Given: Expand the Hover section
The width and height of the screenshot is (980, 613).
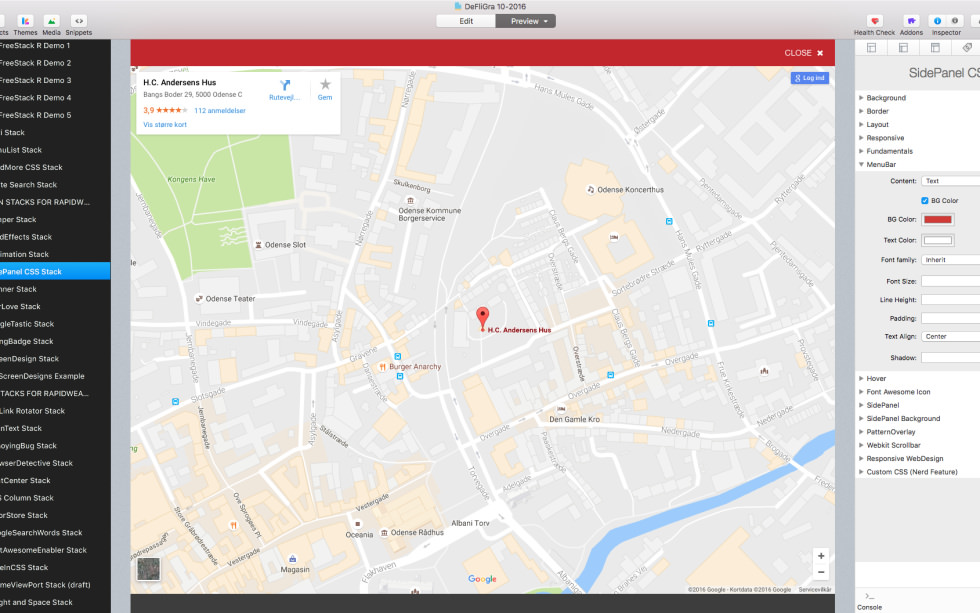Looking at the screenshot, I should click(861, 379).
